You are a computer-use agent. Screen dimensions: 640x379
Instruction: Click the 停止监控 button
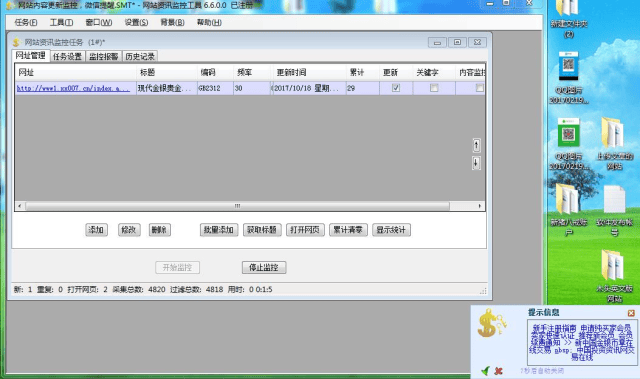pos(264,268)
